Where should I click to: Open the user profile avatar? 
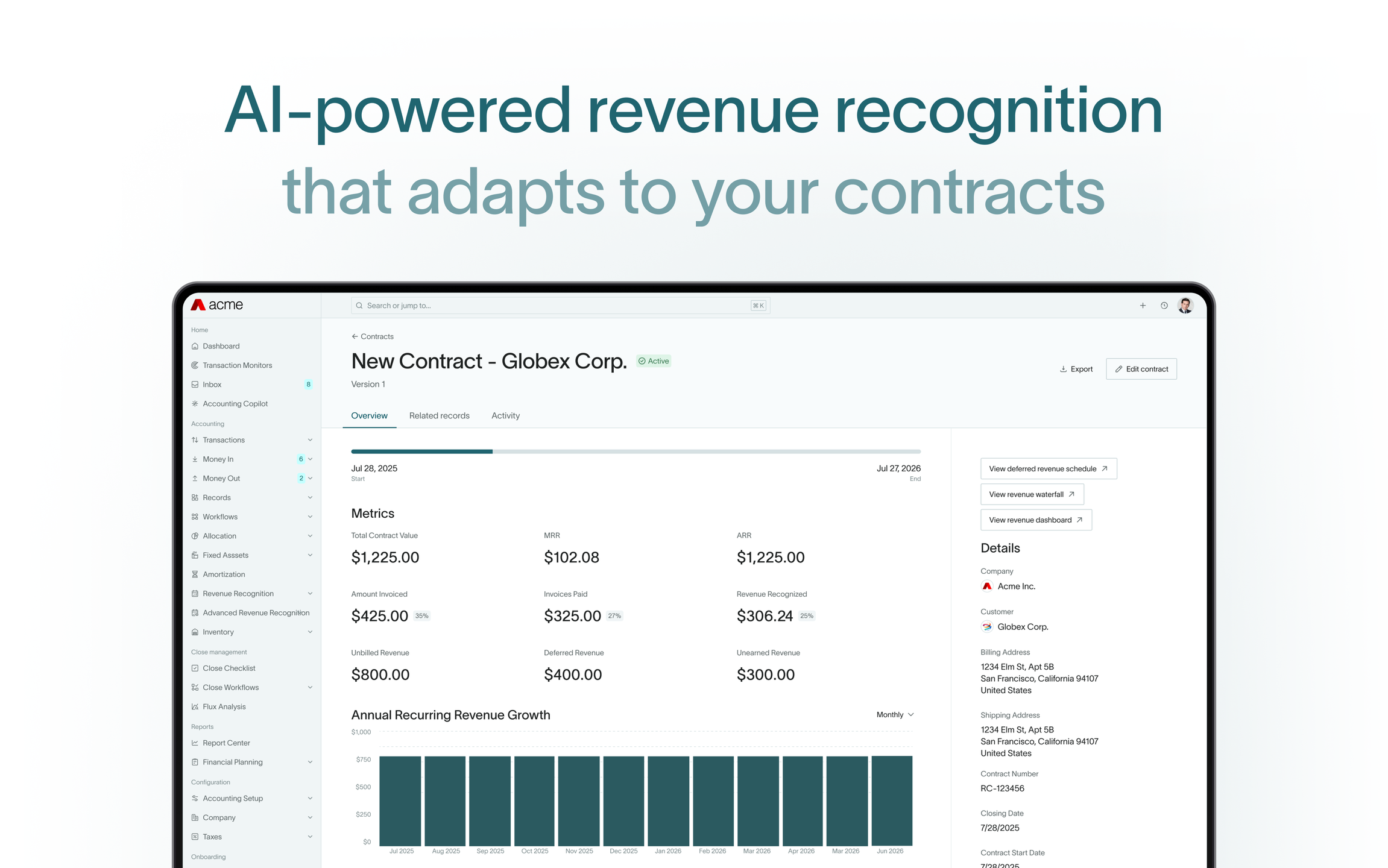coord(1185,306)
